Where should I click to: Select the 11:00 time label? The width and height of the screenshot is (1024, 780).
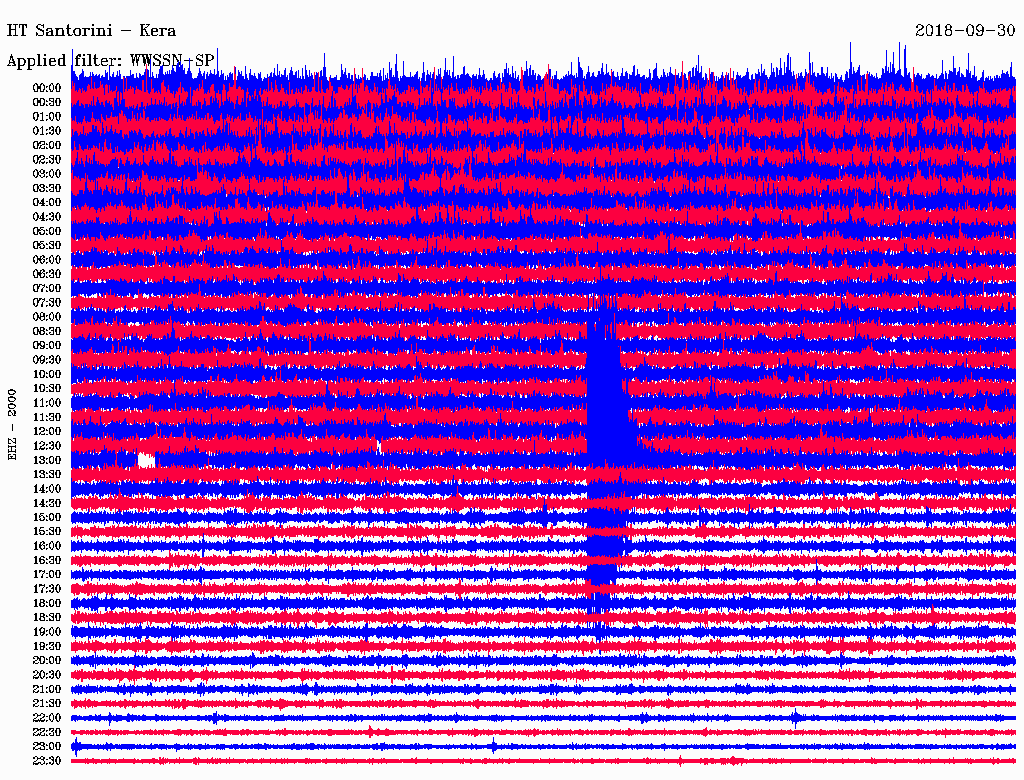(x=47, y=403)
